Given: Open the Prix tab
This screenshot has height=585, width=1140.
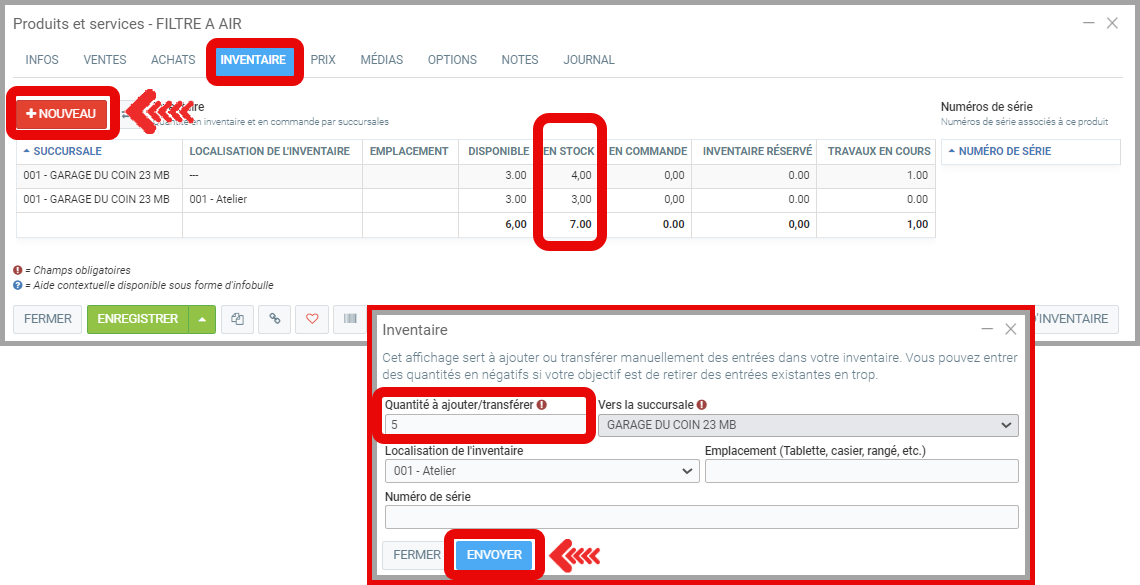Looking at the screenshot, I should coord(323,60).
